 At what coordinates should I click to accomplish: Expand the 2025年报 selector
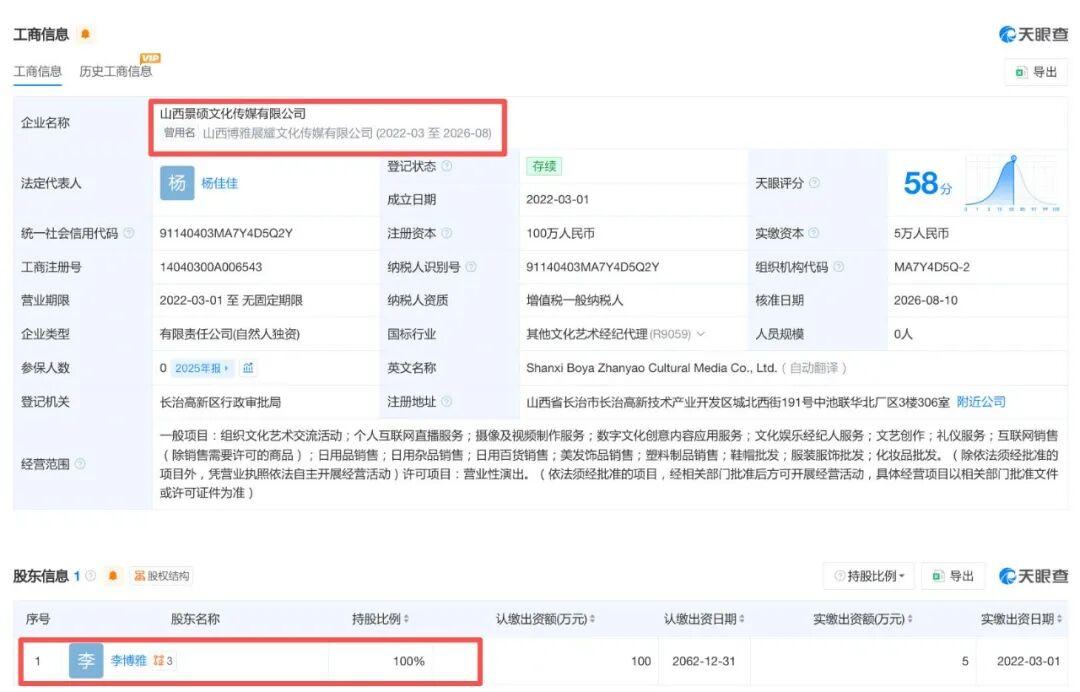coord(201,368)
